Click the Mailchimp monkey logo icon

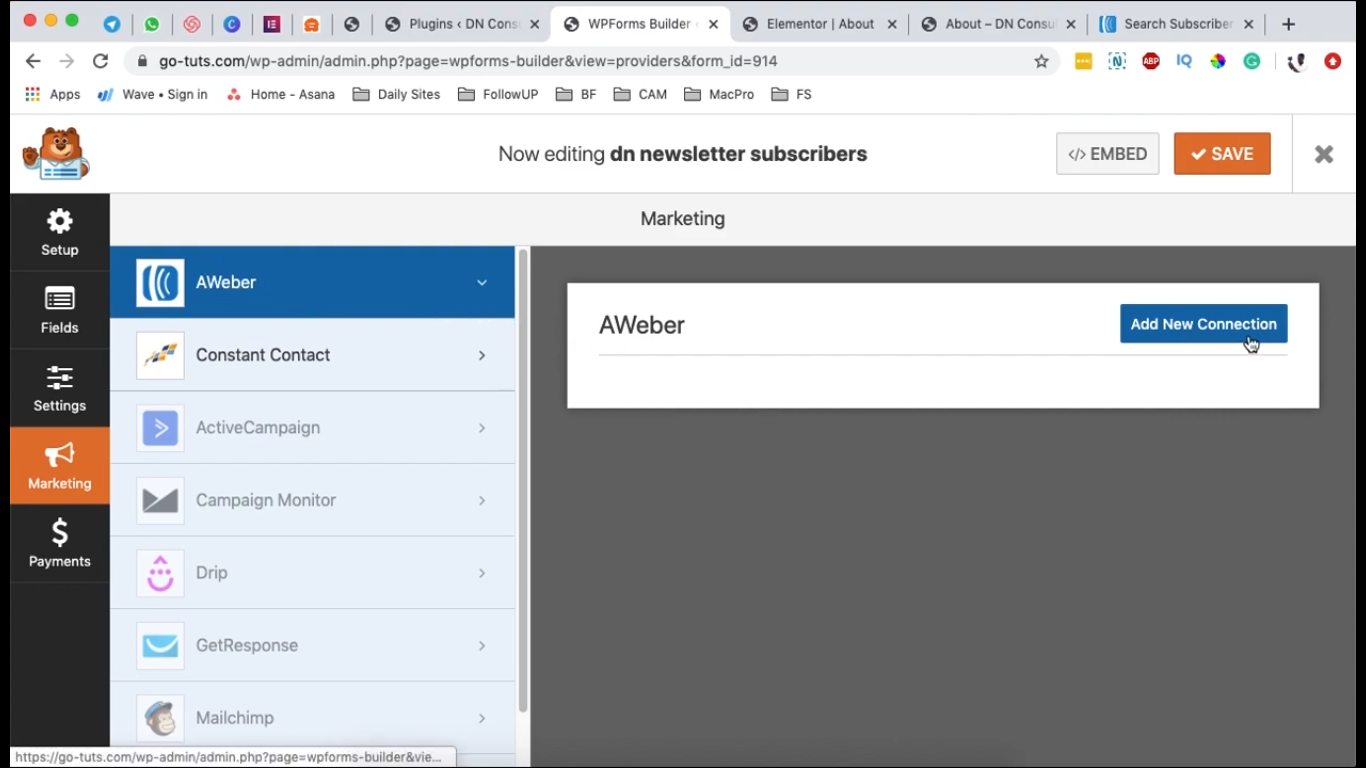[x=160, y=718]
